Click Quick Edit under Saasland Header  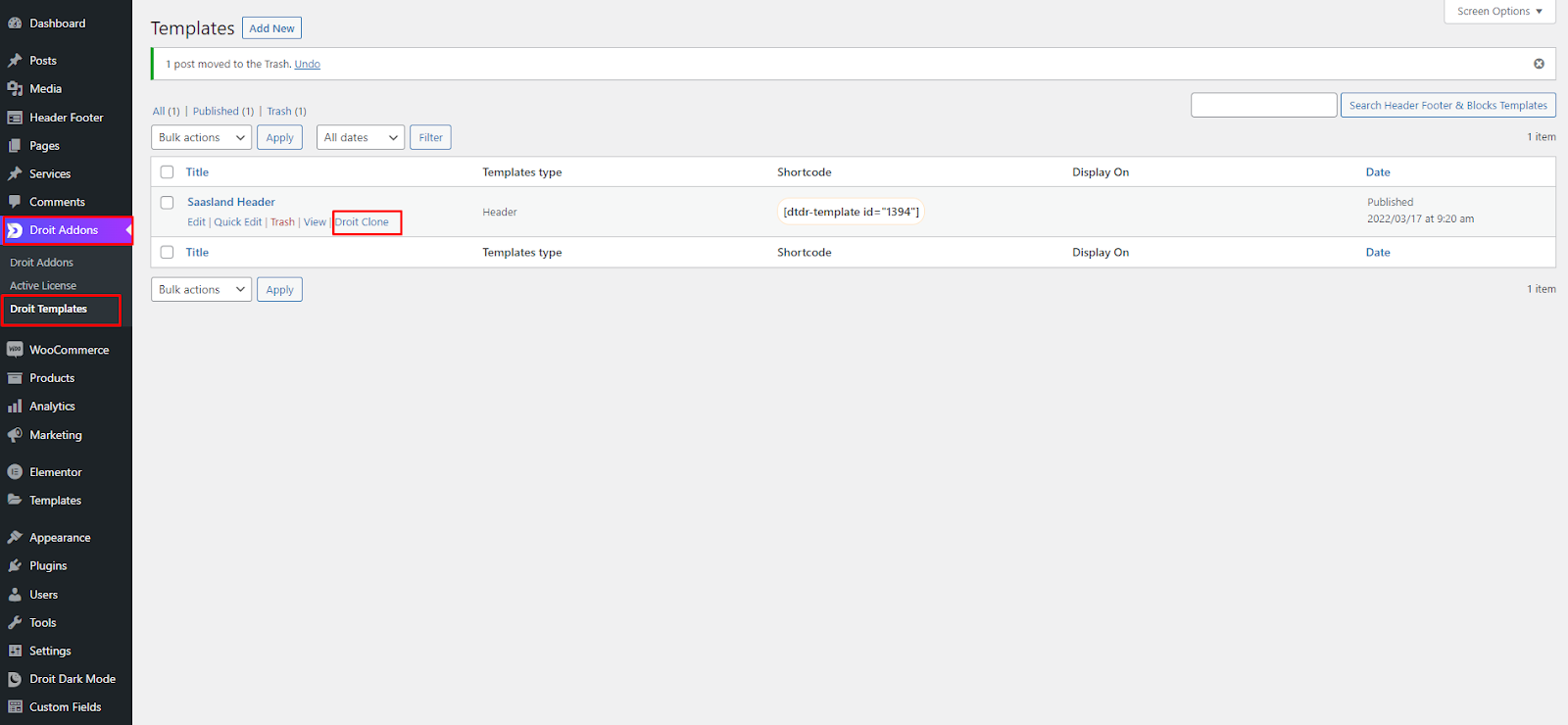[238, 222]
